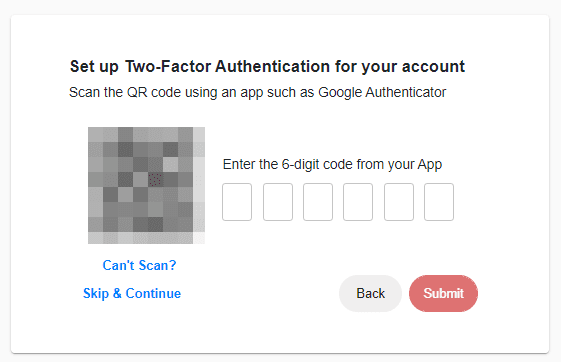Click the red-dotted block inside the QR code
This screenshot has width=561, height=362.
click(155, 179)
